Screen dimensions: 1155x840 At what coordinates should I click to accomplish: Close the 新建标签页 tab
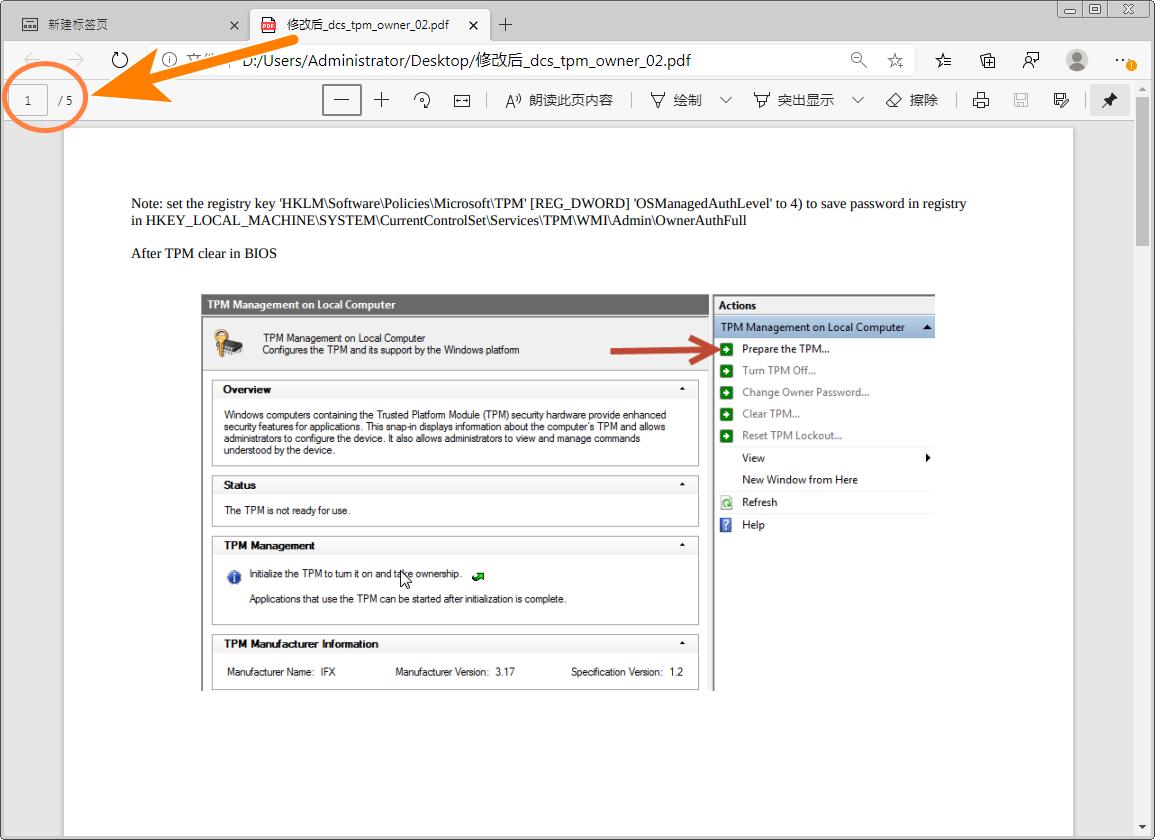point(234,25)
